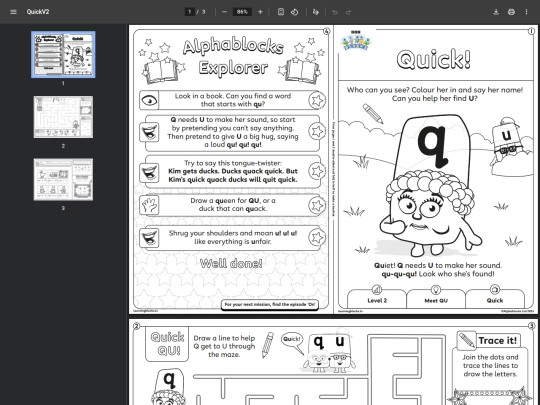Edit the zoom percentage field
The image size is (540, 405).
tap(242, 12)
